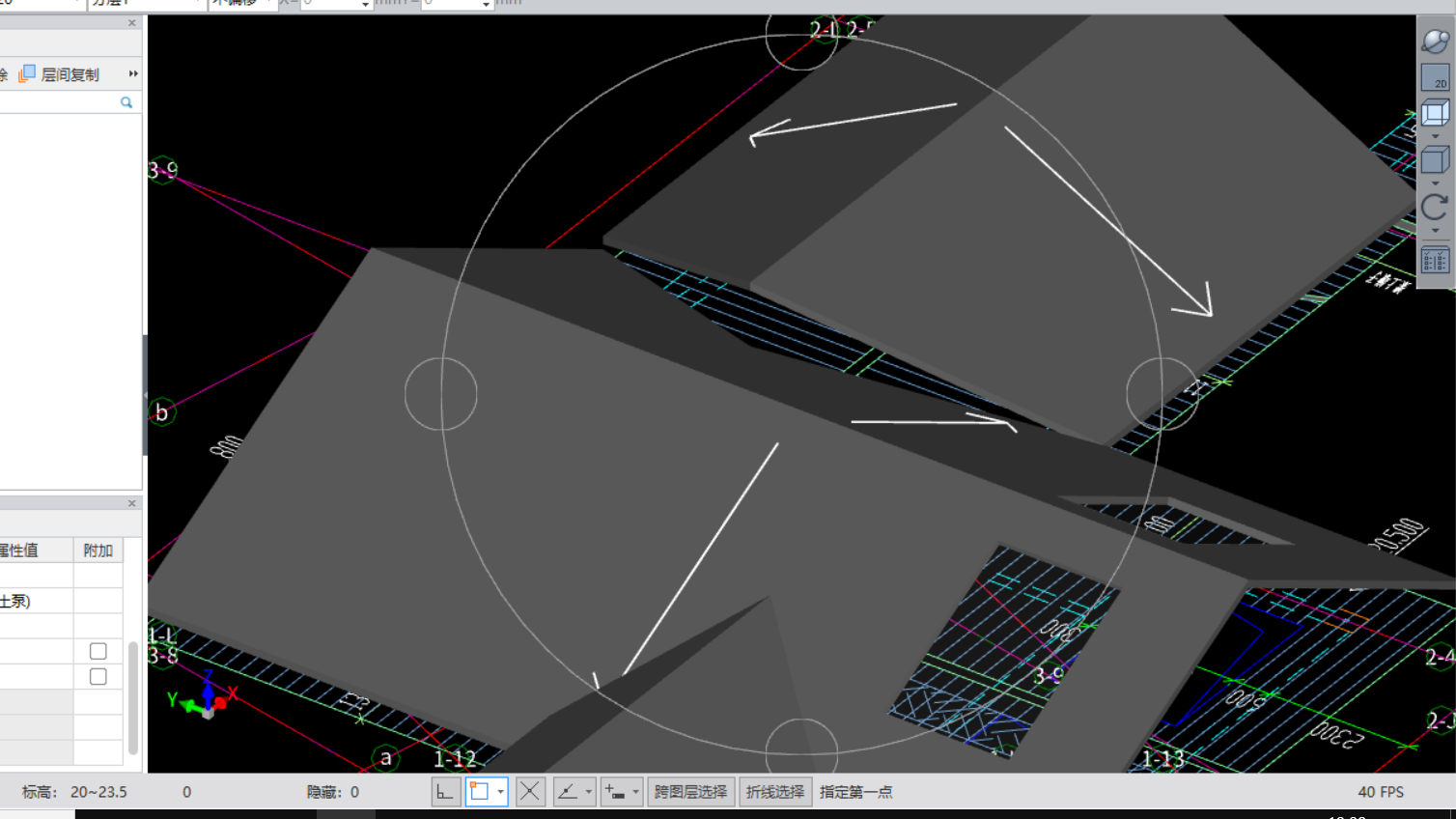Select the solid cube display icon
This screenshot has width=1456, height=819.
click(x=1435, y=160)
